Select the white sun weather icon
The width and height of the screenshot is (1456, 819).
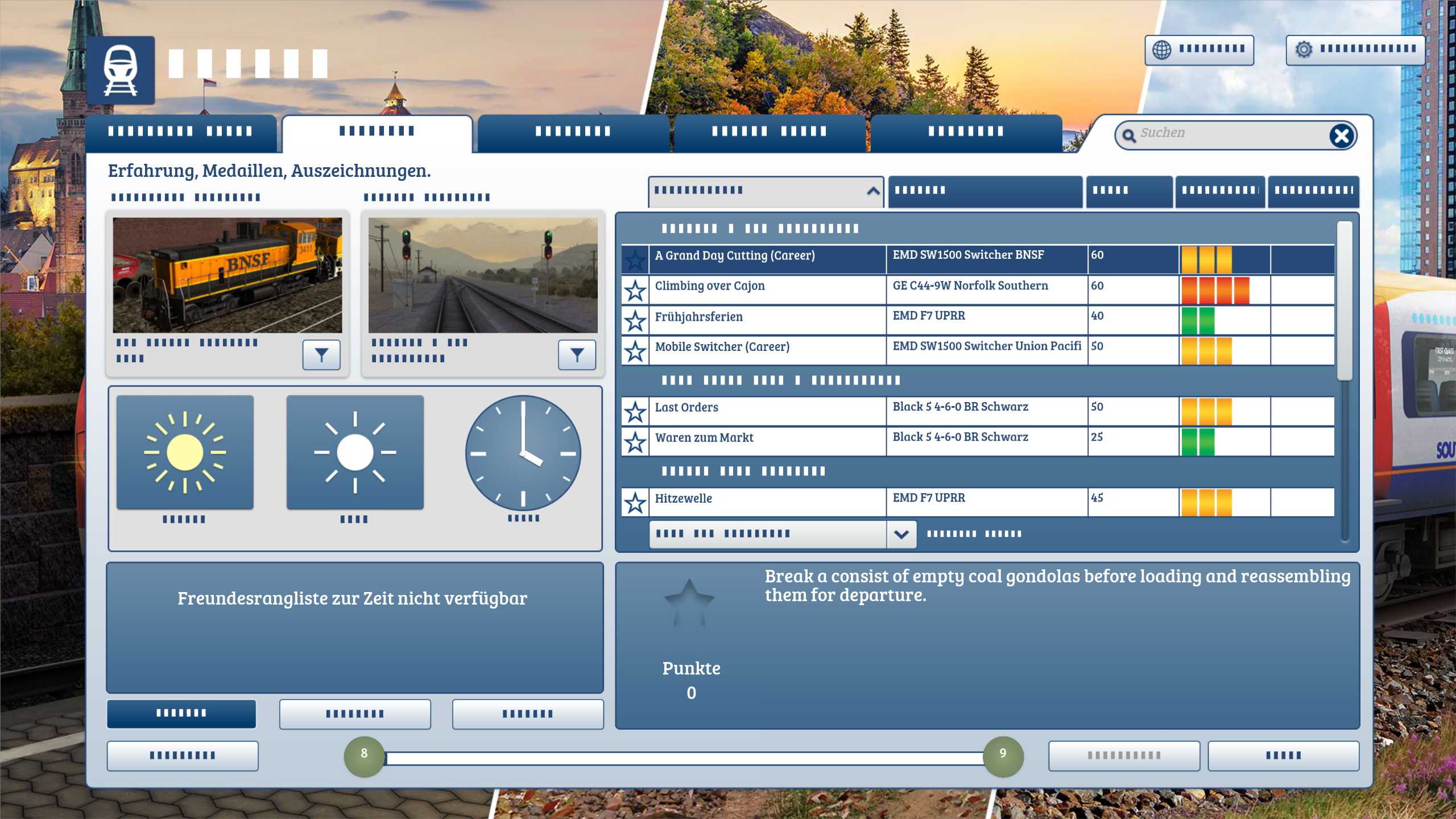pyautogui.click(x=355, y=453)
